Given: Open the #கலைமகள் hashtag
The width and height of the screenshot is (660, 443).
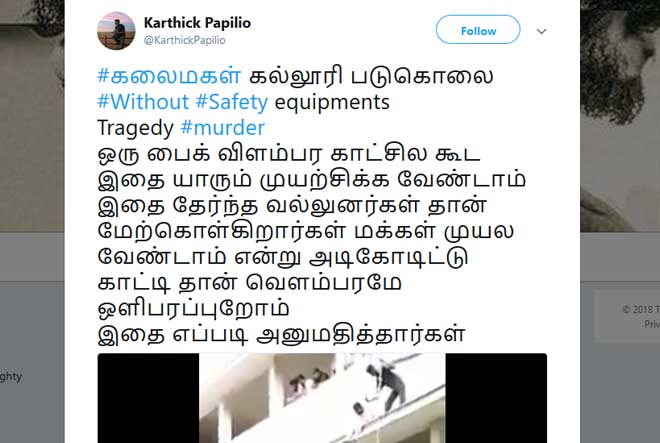Looking at the screenshot, I should click(x=169, y=76).
